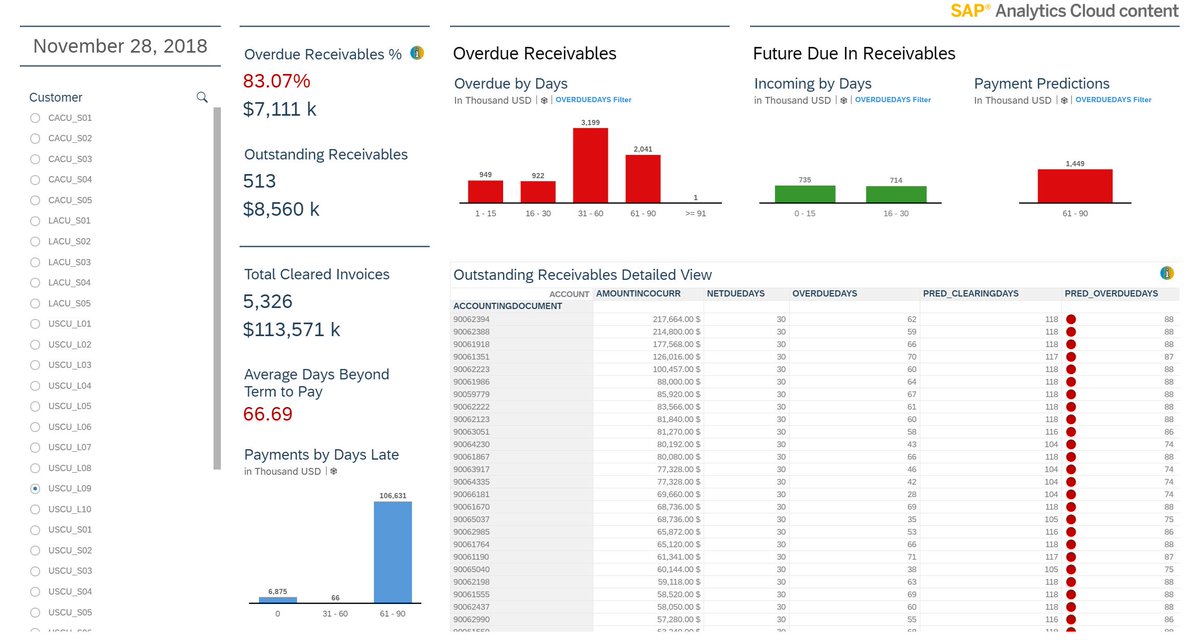Screen dimensions: 1200x641
Task: Open info icon of Outstanding Receivables Detailed View
Action: pyautogui.click(x=1166, y=273)
